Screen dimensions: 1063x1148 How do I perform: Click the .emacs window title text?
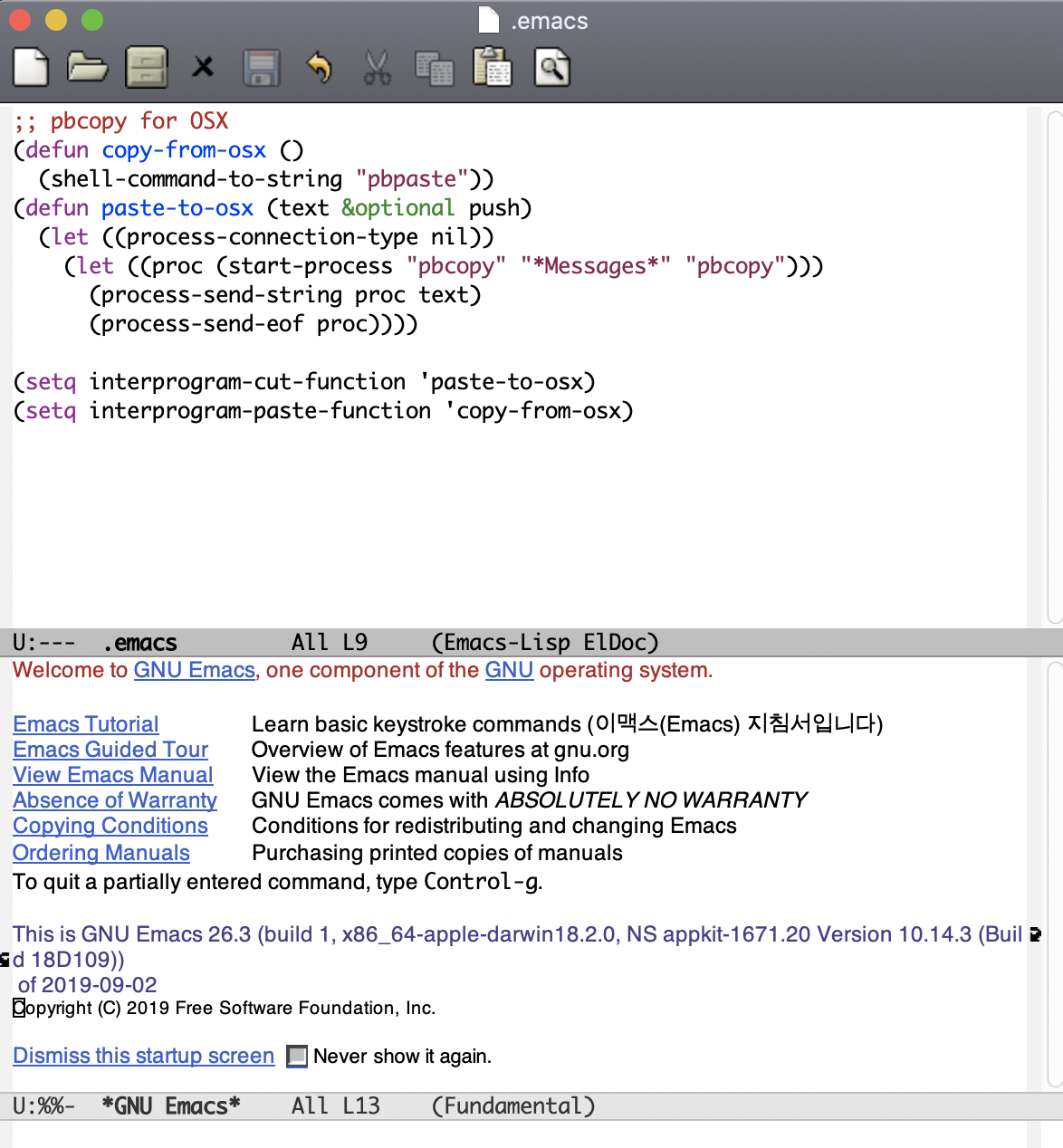pos(550,21)
